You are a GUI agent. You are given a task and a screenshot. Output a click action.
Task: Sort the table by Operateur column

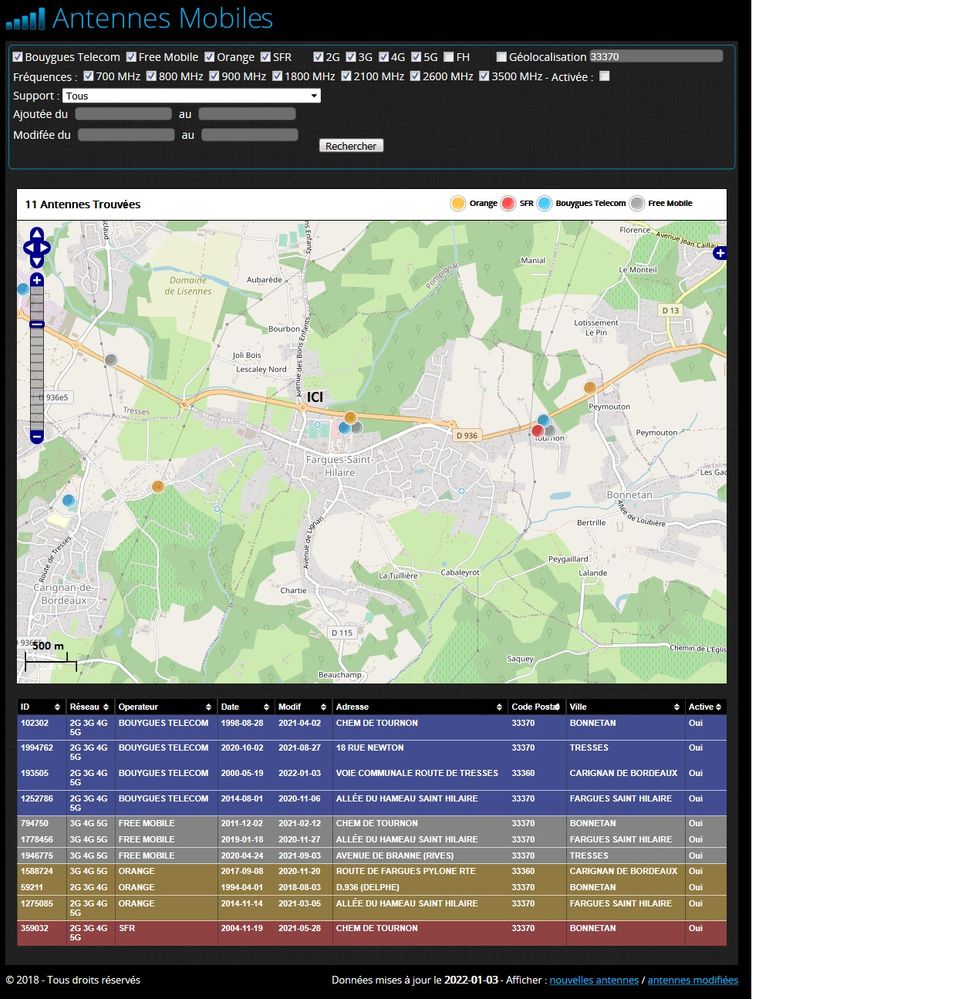pos(165,707)
